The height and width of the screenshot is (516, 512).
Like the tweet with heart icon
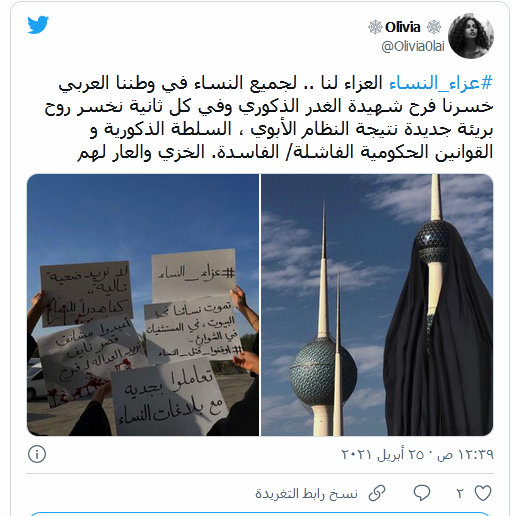coord(483,493)
